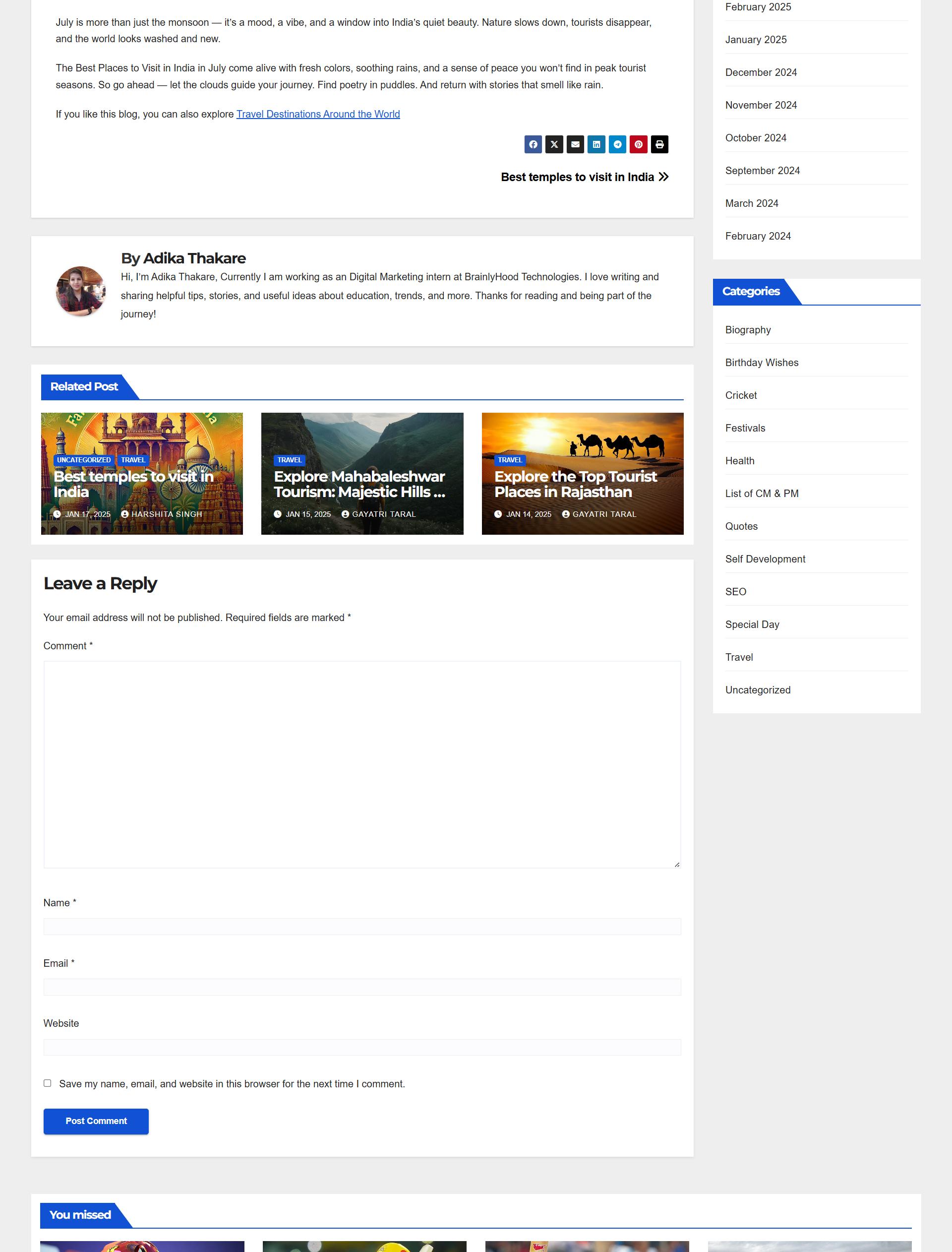Pin post using Pinterest icon
The image size is (952, 1252).
point(638,144)
